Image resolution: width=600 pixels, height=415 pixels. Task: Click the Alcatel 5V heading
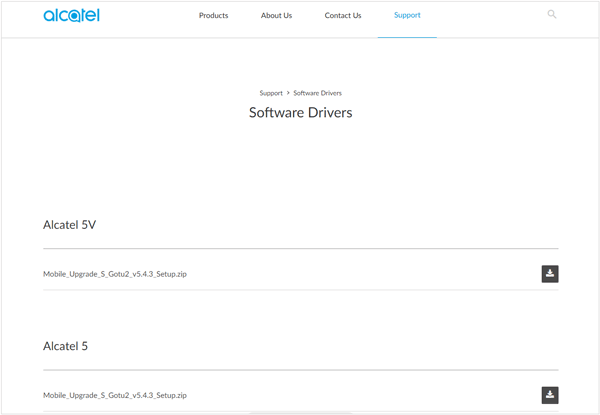[69, 225]
